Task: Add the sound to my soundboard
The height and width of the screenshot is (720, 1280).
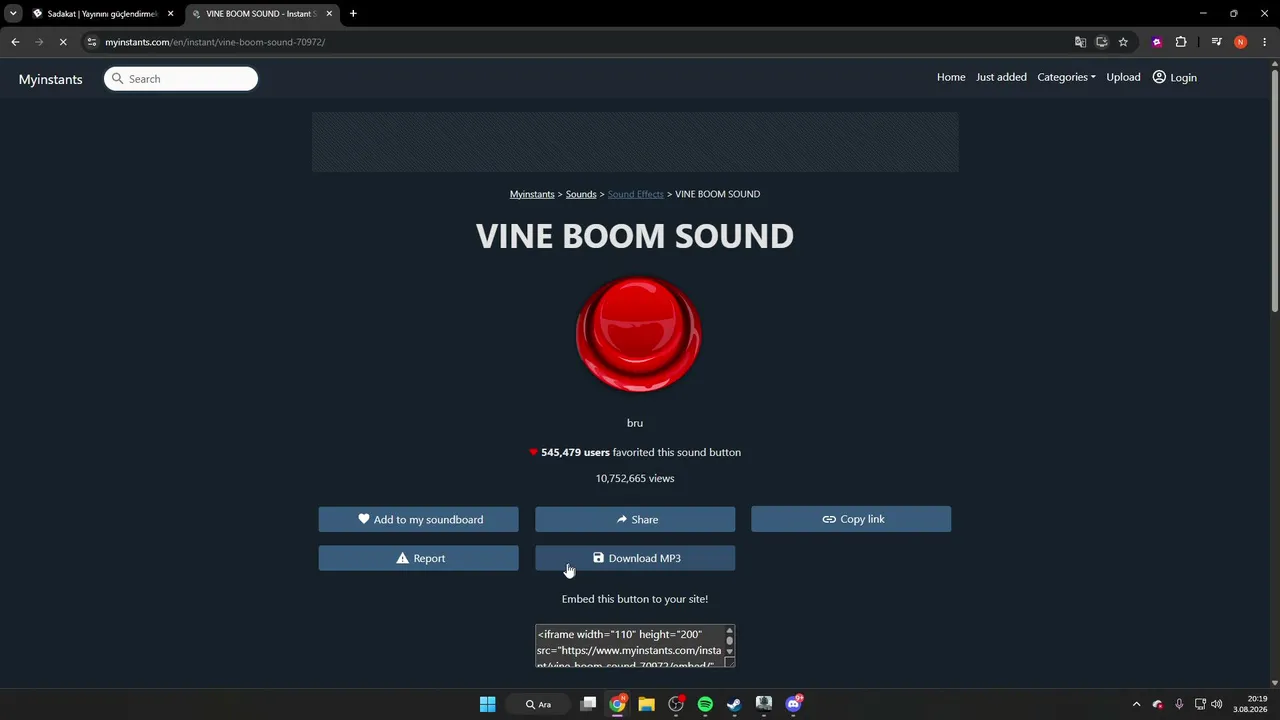Action: click(418, 519)
